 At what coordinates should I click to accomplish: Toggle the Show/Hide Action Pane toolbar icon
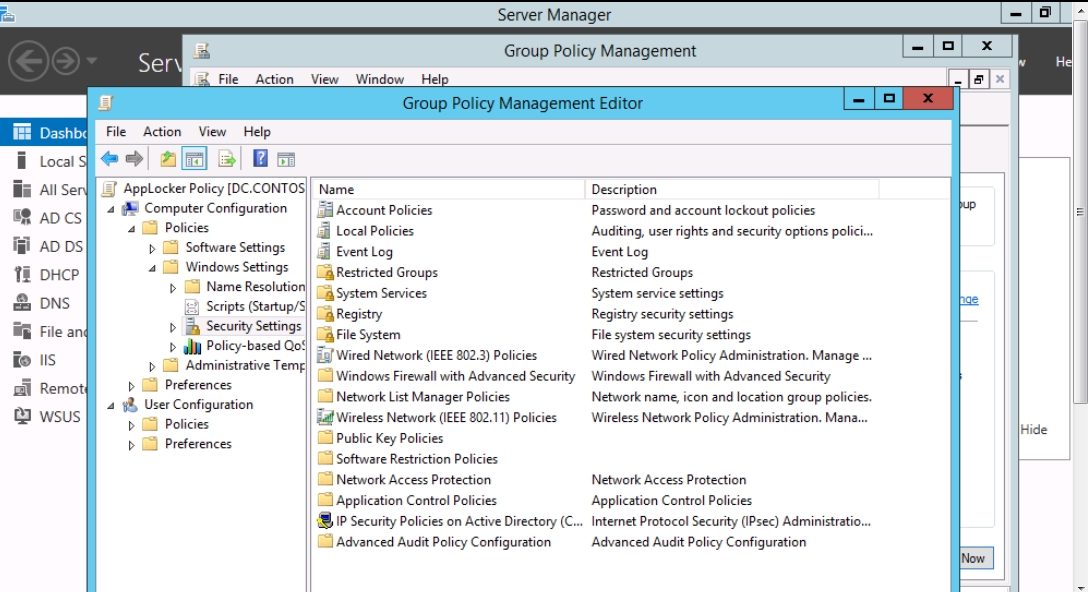pyautogui.click(x=286, y=159)
